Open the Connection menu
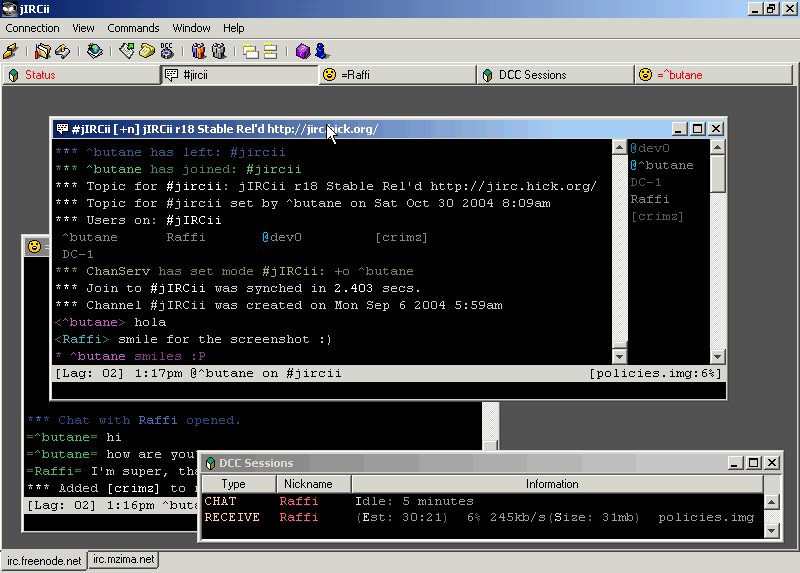 [32, 28]
